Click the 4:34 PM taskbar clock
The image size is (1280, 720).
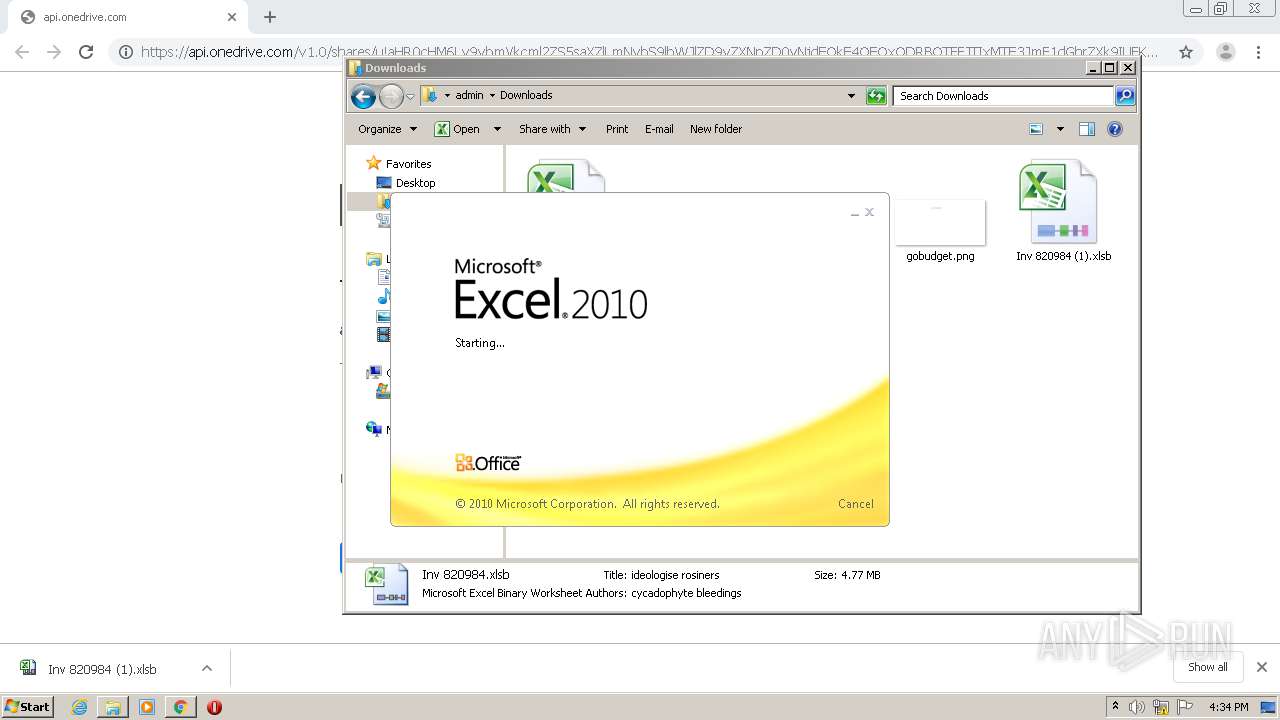tap(1228, 707)
